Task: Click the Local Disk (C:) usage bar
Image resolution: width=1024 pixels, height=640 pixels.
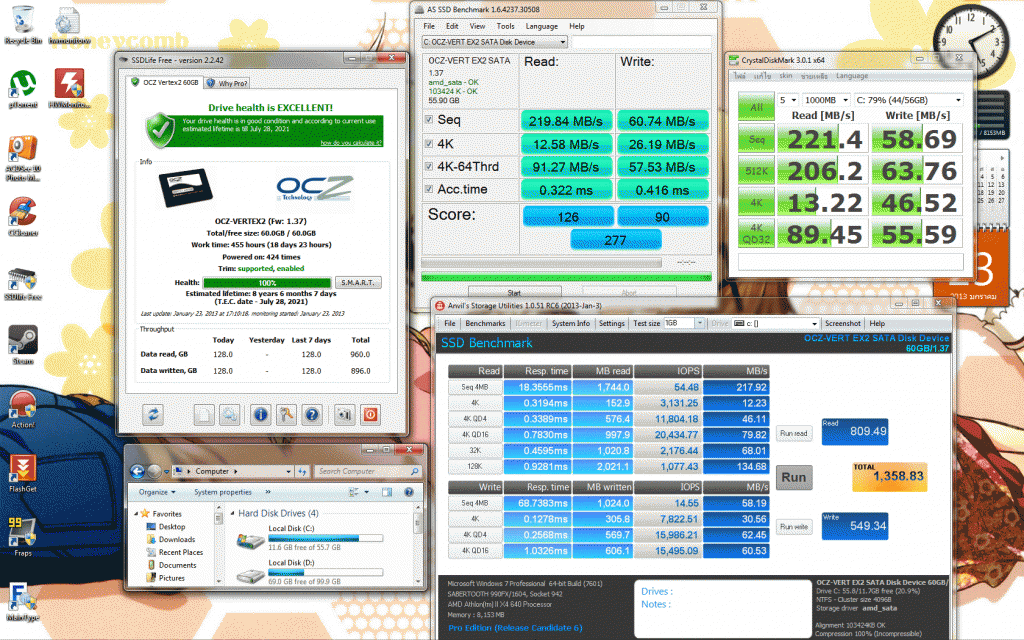Action: tap(325, 539)
